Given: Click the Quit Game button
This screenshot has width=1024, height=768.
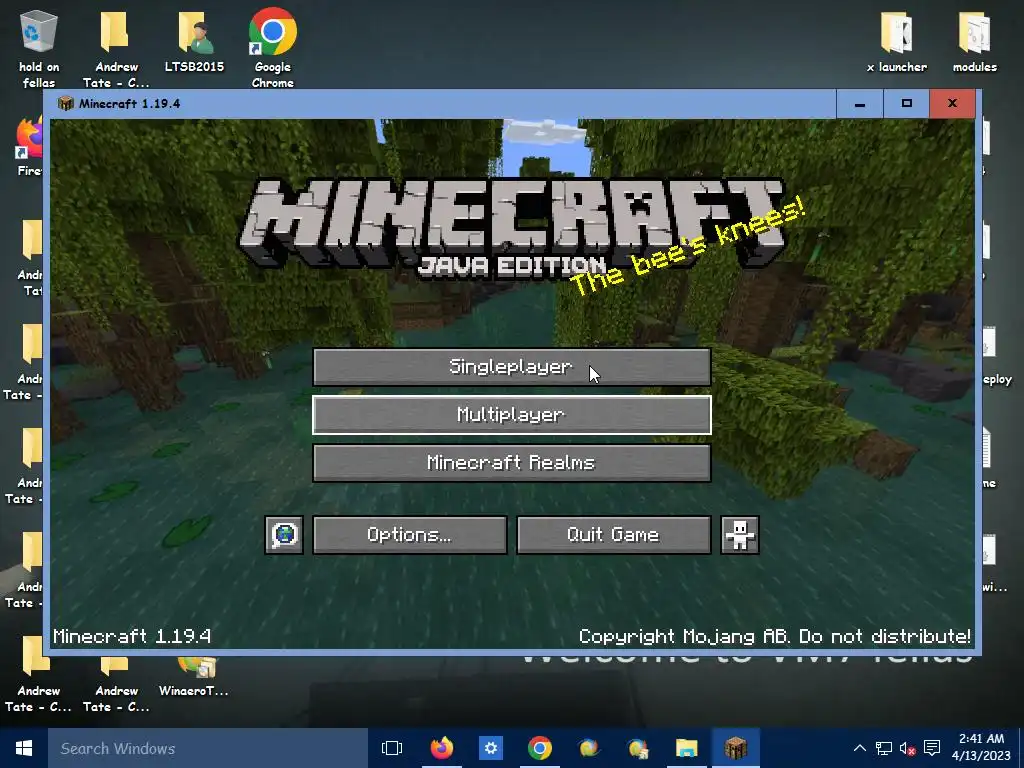Looking at the screenshot, I should coord(613,535).
